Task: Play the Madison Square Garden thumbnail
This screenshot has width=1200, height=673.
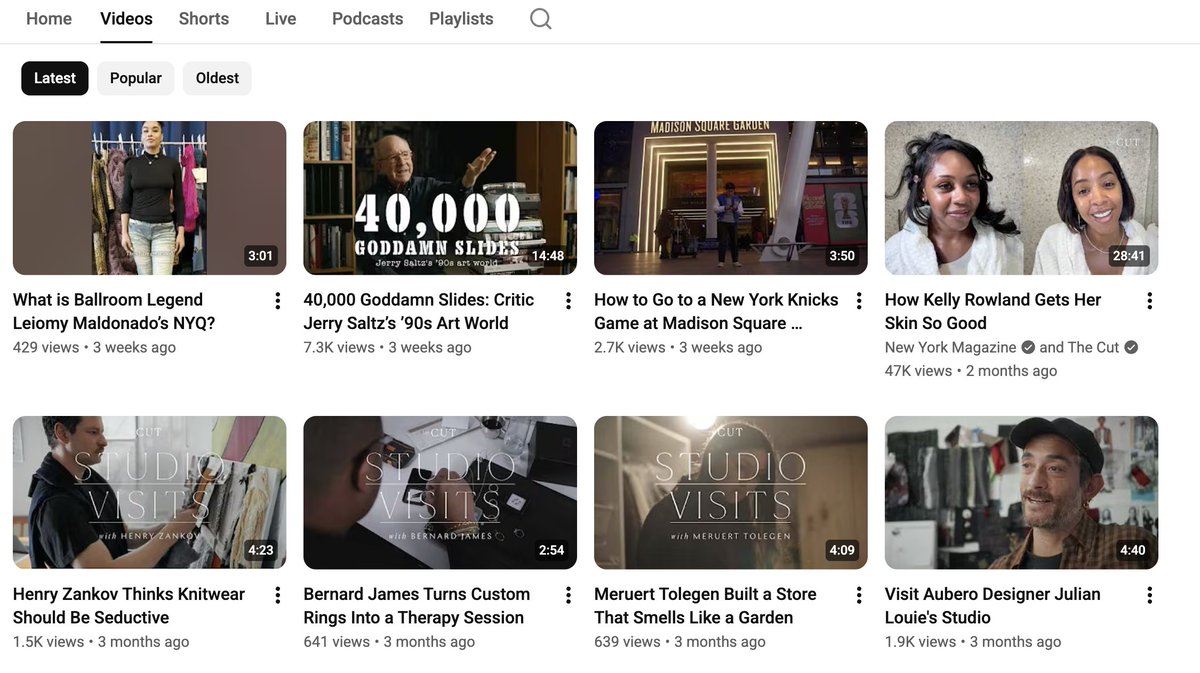Action: point(731,198)
